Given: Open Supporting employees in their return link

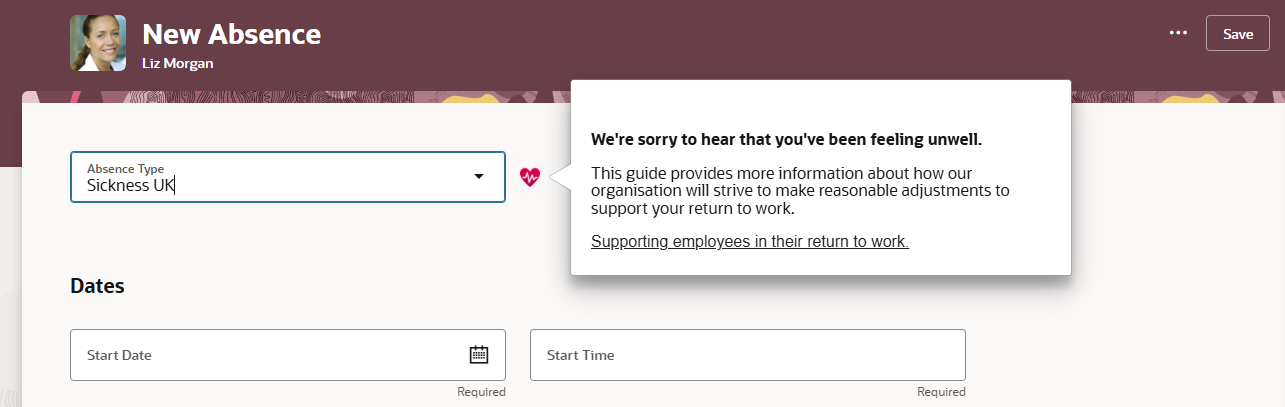Looking at the screenshot, I should [749, 241].
